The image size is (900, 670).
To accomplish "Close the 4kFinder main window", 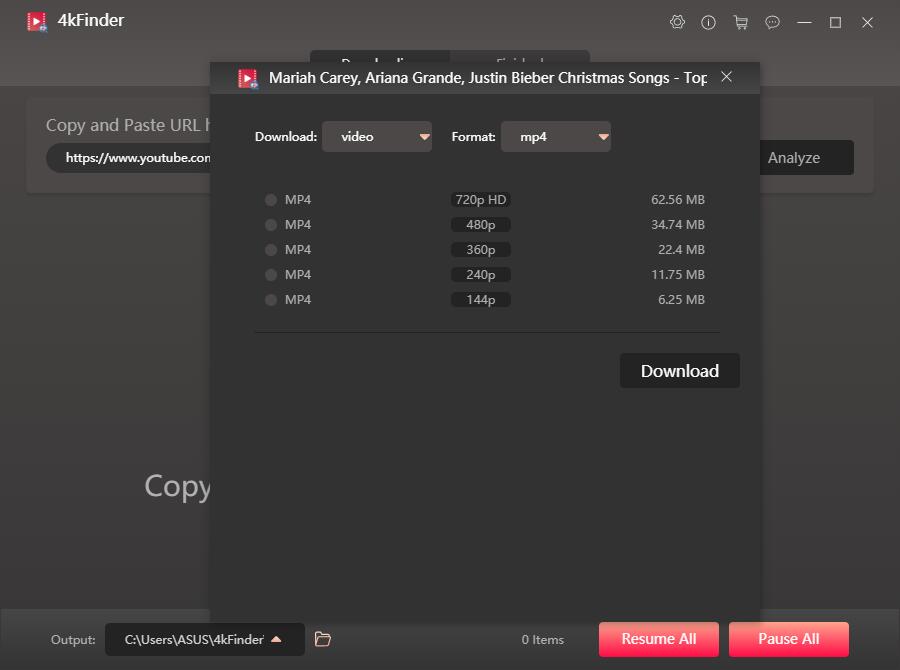I will [x=867, y=22].
